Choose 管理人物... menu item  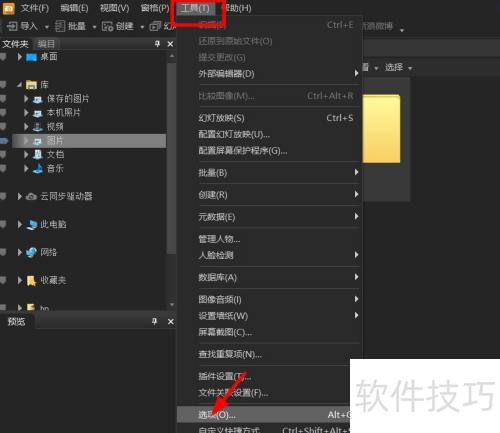[x=269, y=239]
